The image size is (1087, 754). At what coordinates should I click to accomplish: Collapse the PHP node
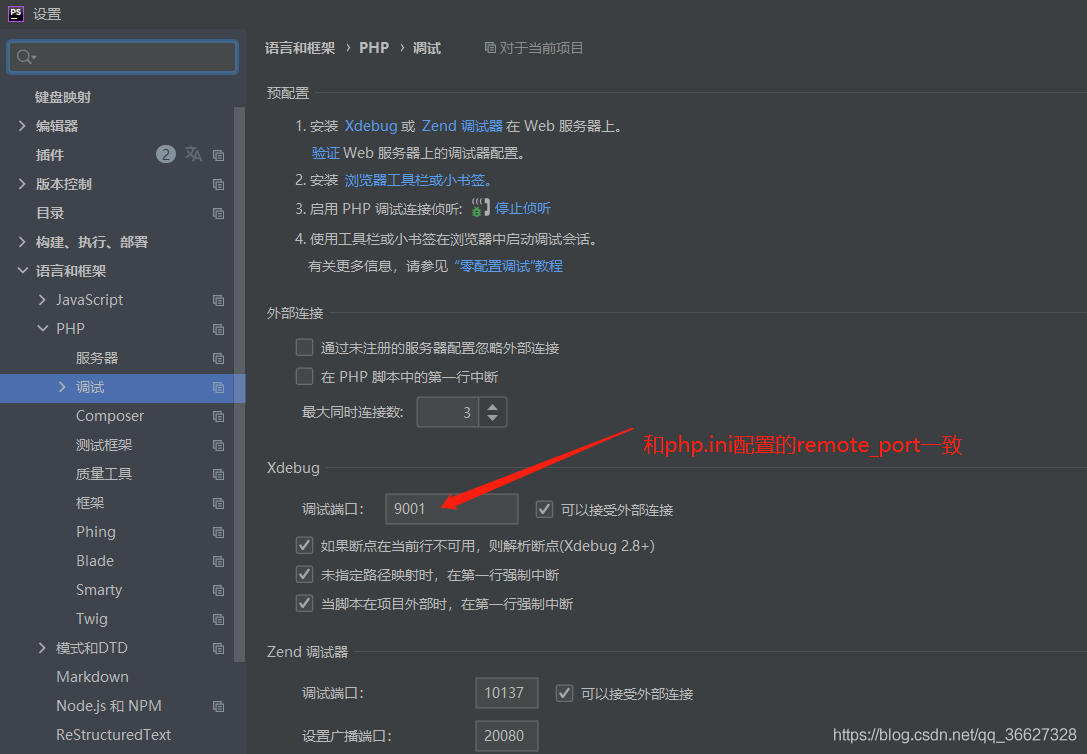[x=42, y=328]
